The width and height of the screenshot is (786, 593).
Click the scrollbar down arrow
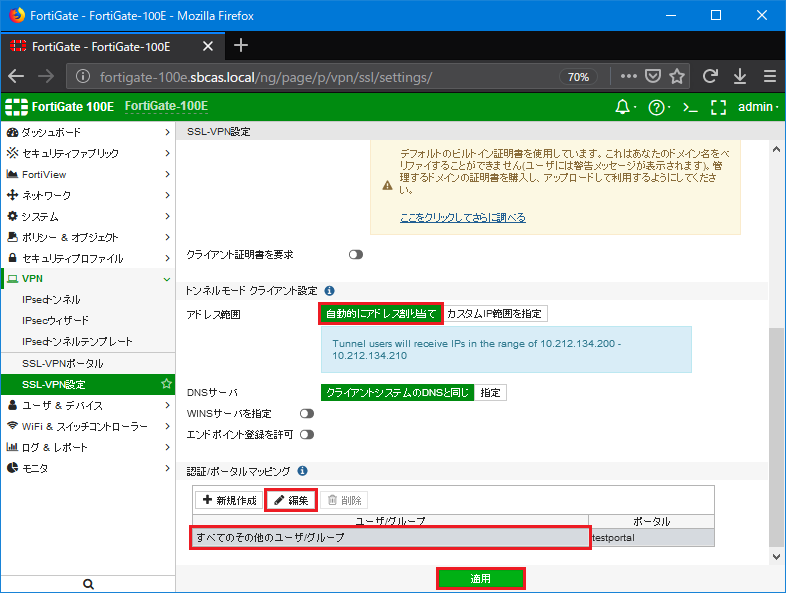[776, 556]
